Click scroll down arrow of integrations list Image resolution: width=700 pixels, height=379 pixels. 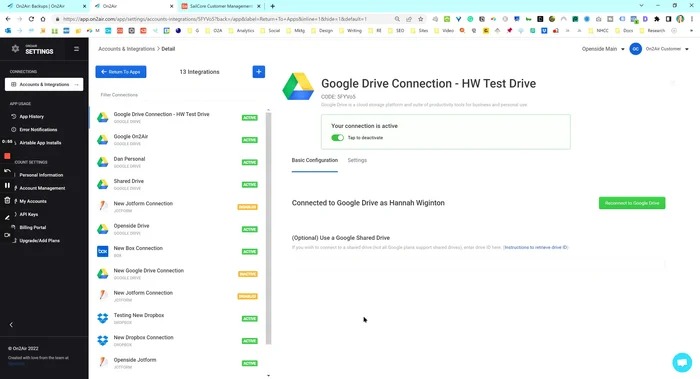click(x=268, y=375)
